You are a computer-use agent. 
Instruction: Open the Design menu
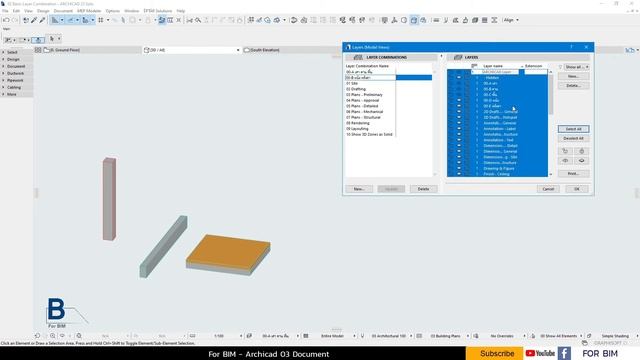click(43, 11)
